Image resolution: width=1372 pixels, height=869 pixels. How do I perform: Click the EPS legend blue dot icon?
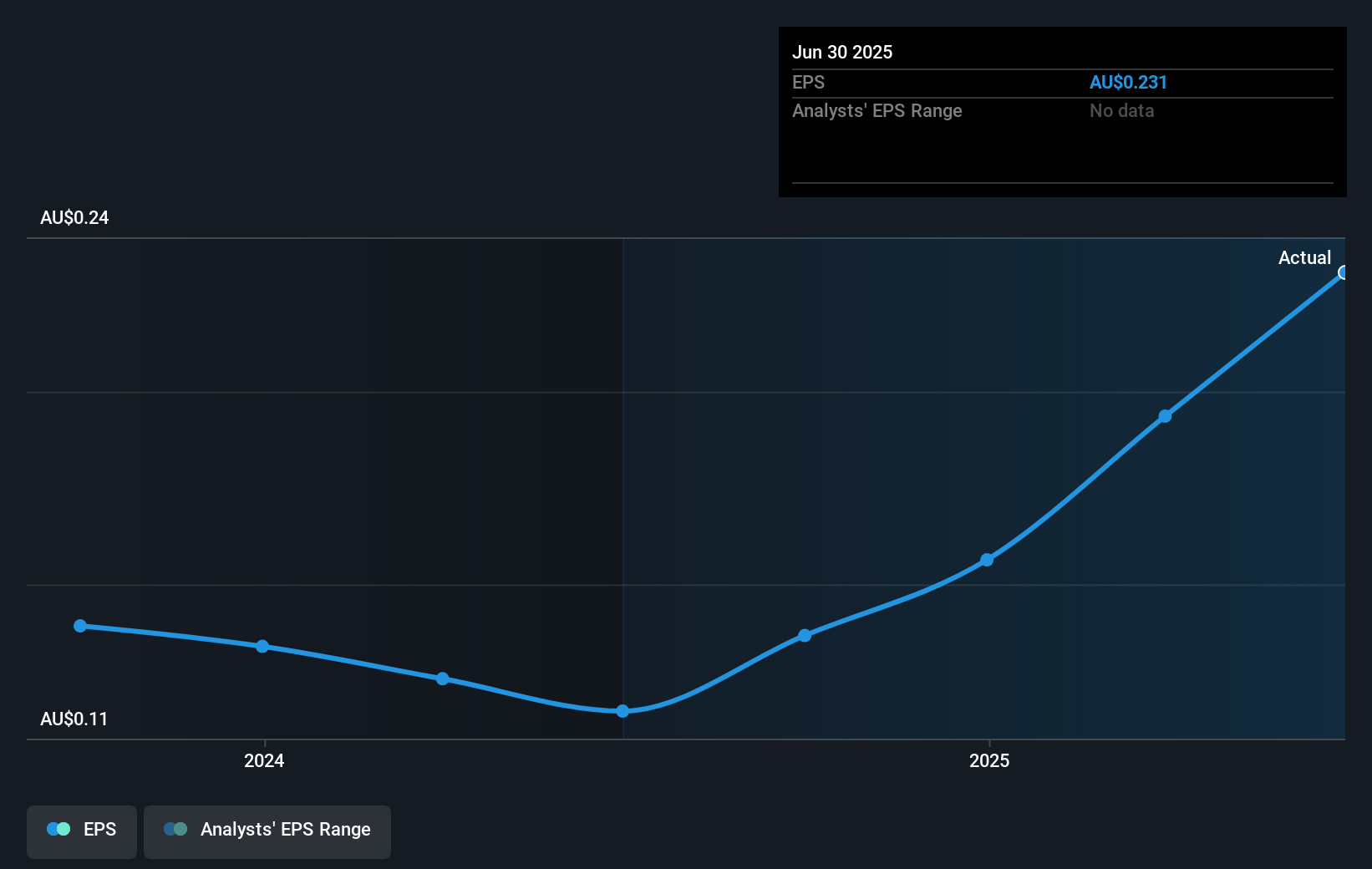tap(55, 830)
